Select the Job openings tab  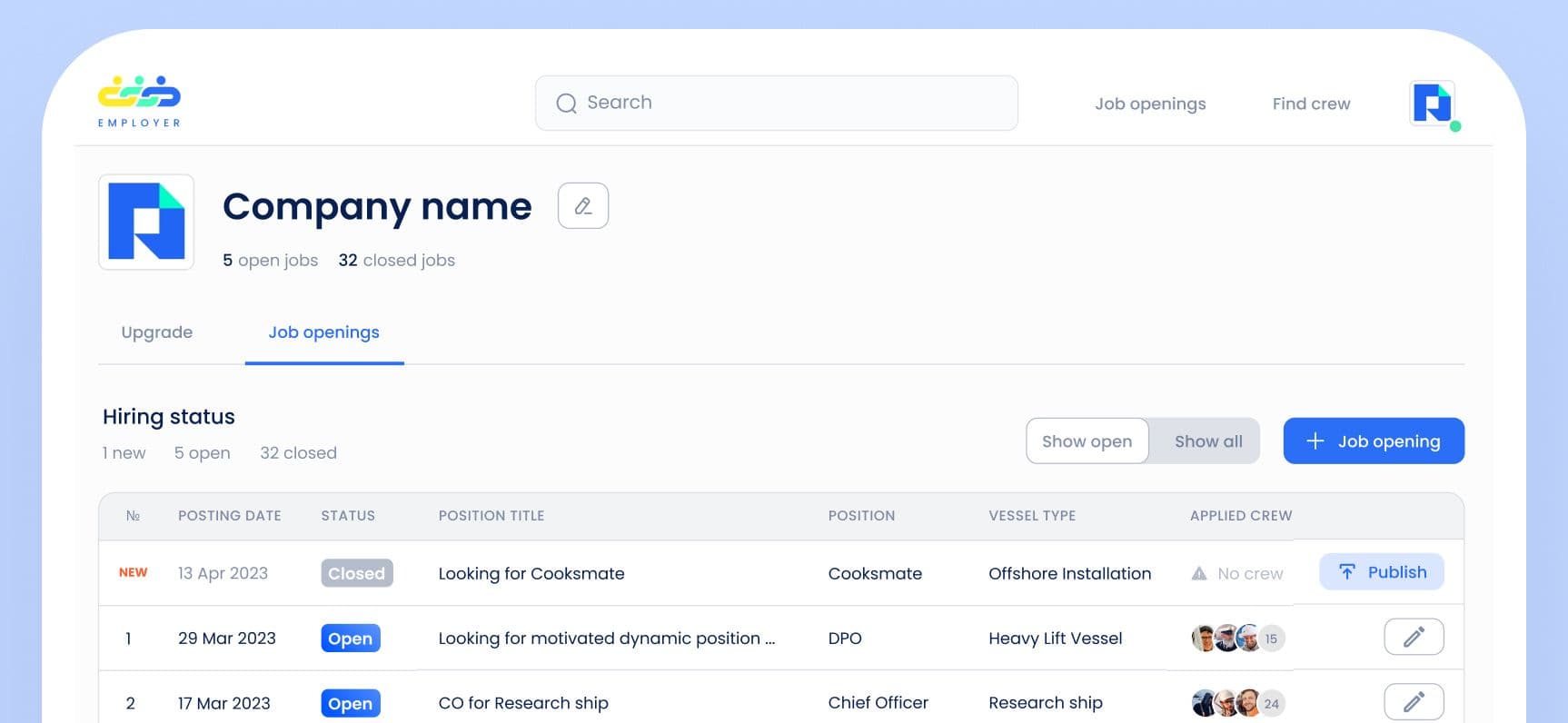[x=324, y=332]
